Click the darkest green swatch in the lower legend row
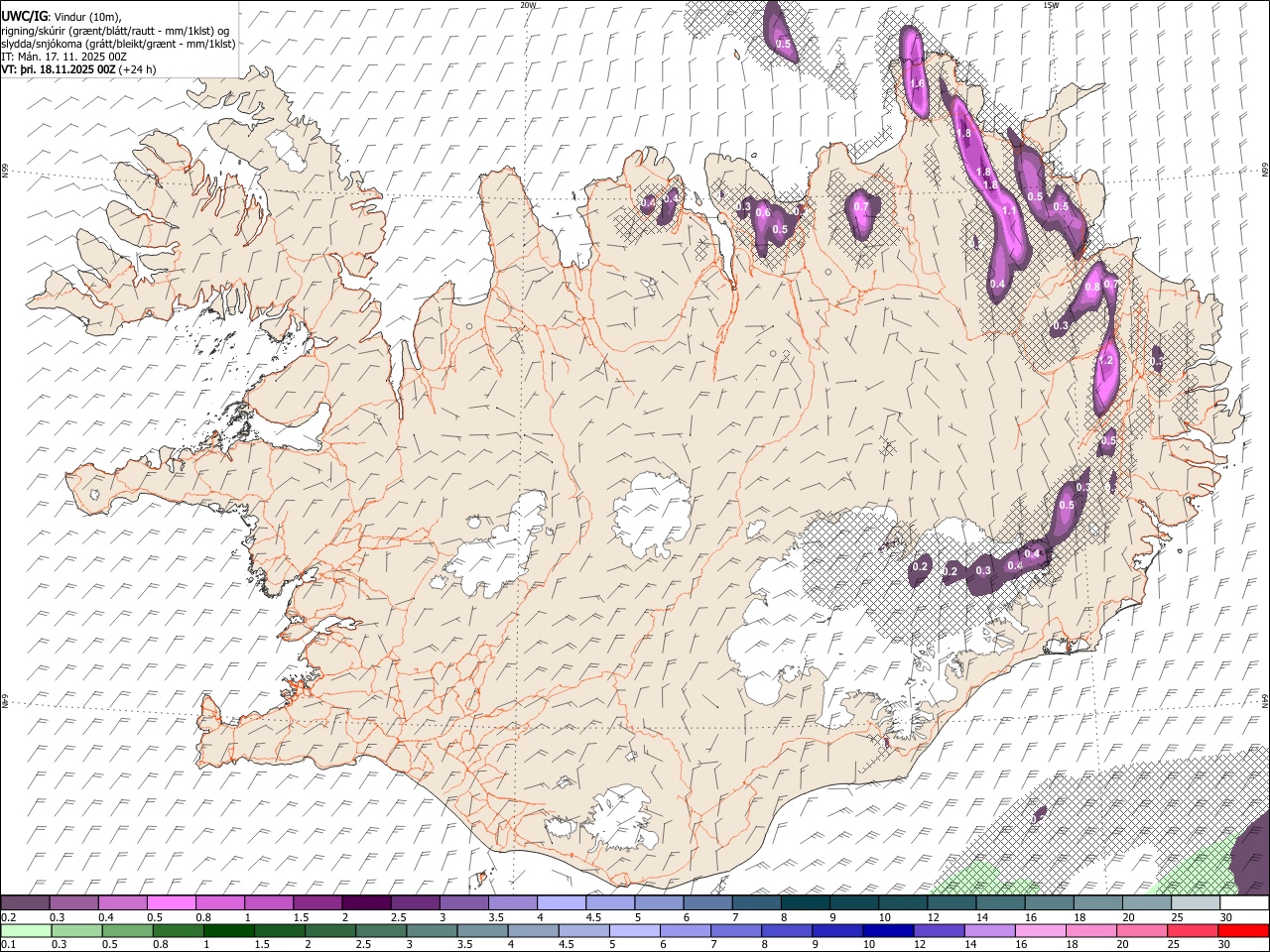The image size is (1270, 952). tap(229, 930)
